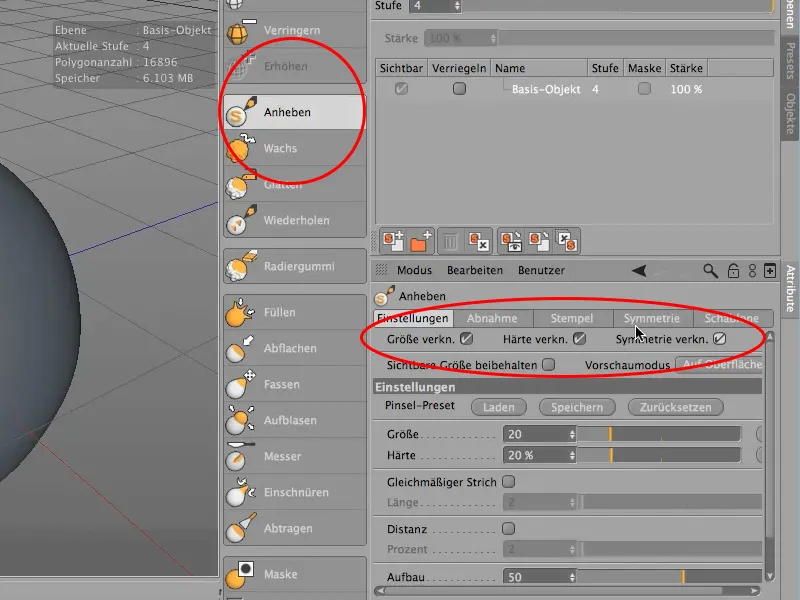Open the Attribute side tab
The image size is (800, 600).
(790, 289)
